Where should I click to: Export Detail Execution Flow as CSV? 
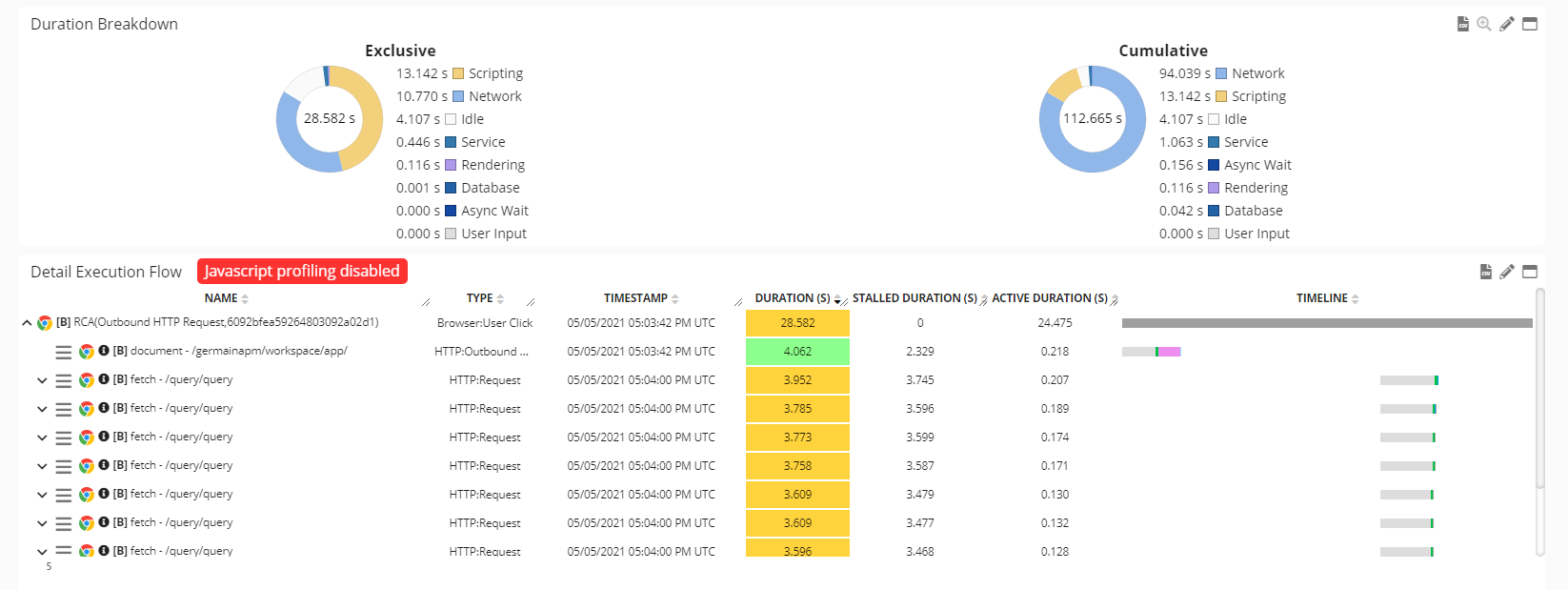[1485, 272]
